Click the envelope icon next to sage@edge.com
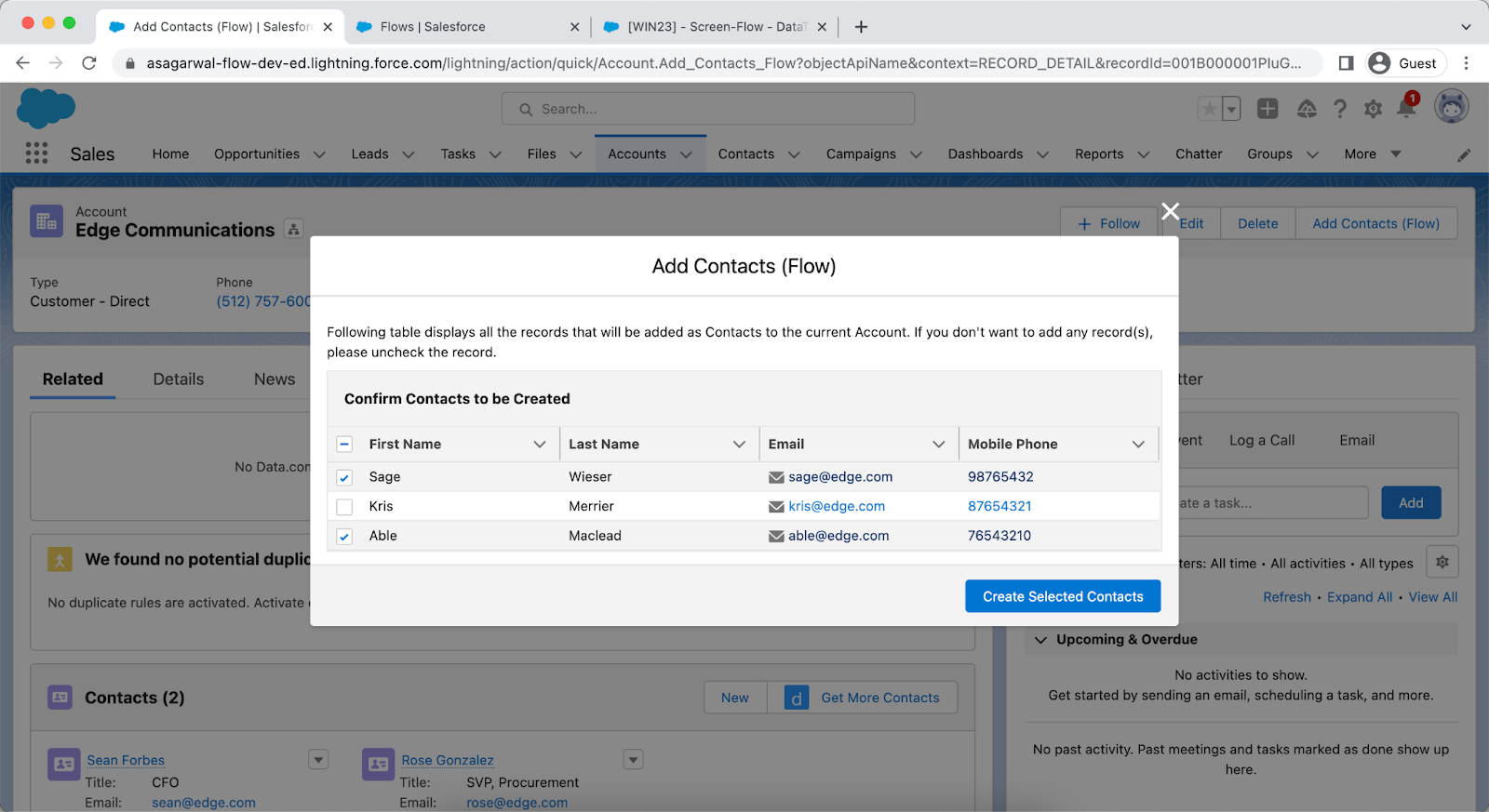1489x812 pixels. pyautogui.click(x=776, y=477)
